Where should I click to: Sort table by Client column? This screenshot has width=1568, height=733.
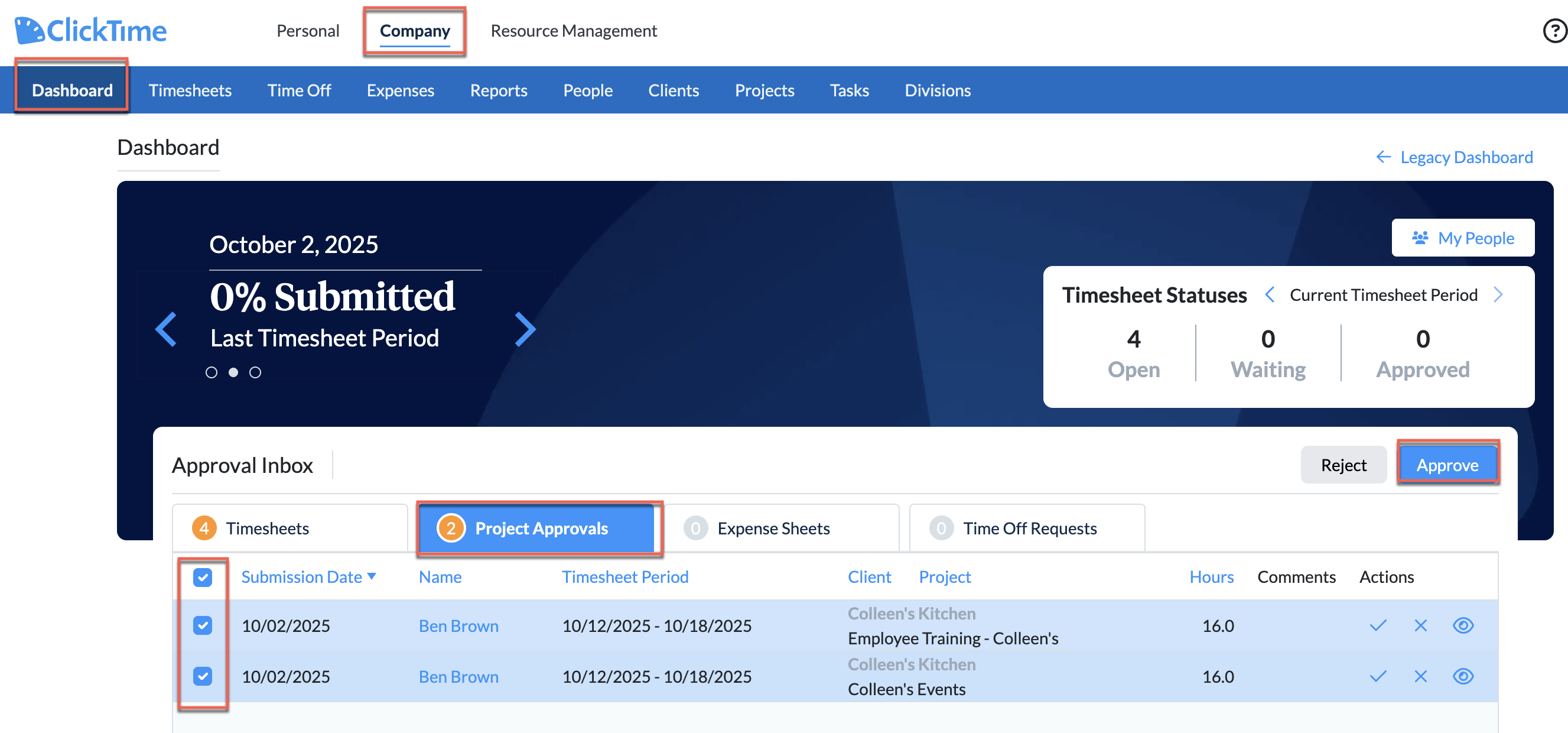869,576
